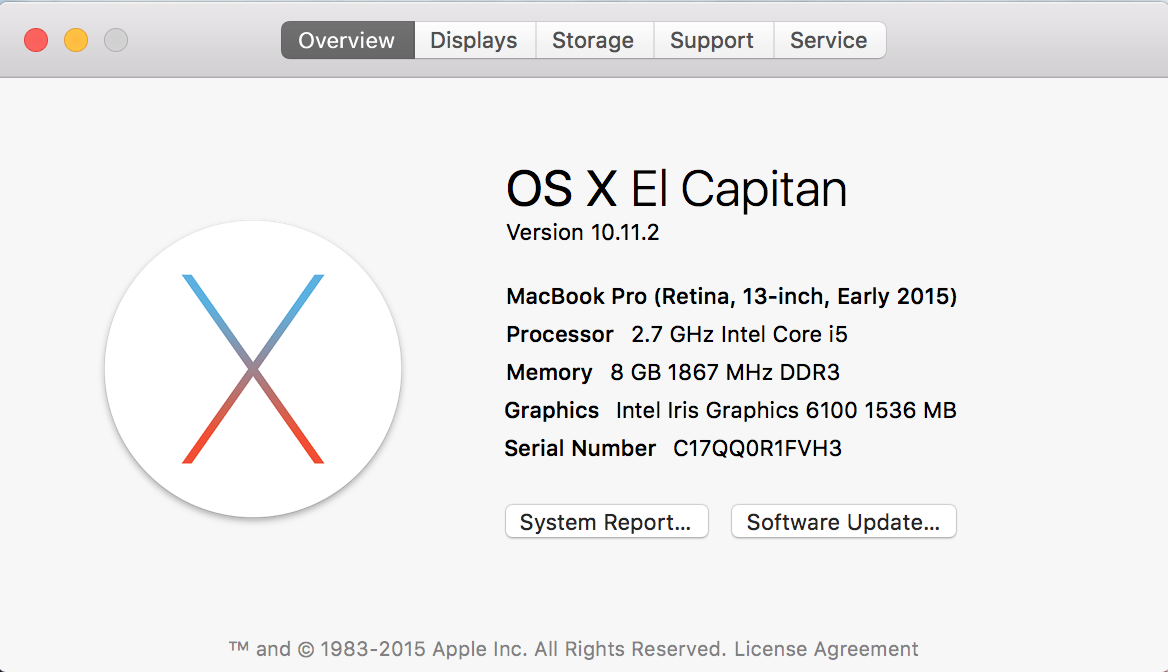The image size is (1168, 672).
Task: Open the Storage tab
Action: pos(593,41)
